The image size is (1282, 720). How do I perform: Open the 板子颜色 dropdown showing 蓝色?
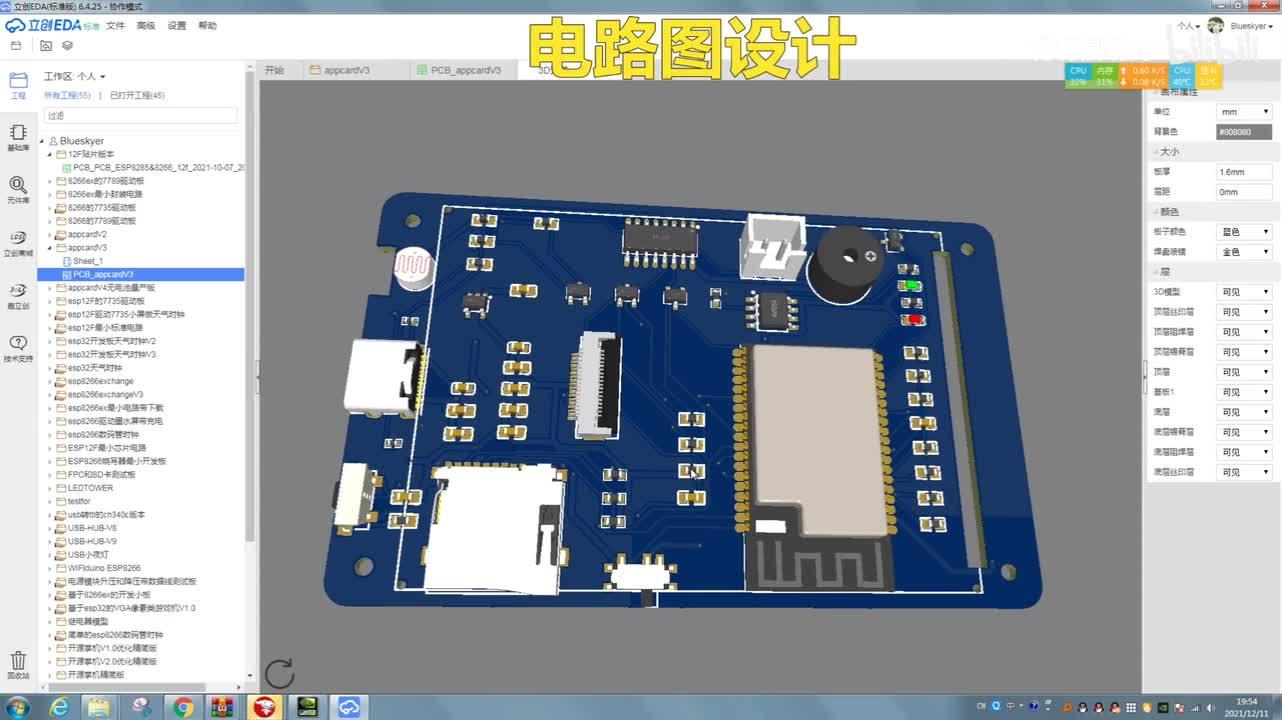pyautogui.click(x=1243, y=231)
